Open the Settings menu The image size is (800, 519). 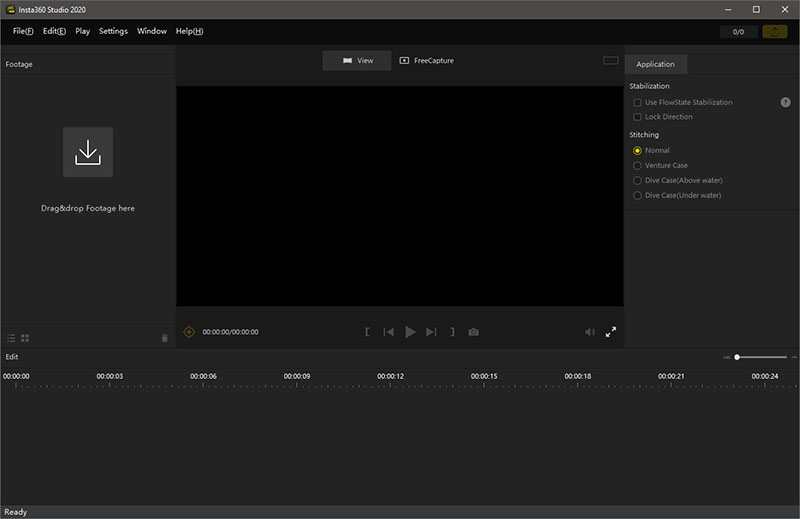[x=113, y=31]
